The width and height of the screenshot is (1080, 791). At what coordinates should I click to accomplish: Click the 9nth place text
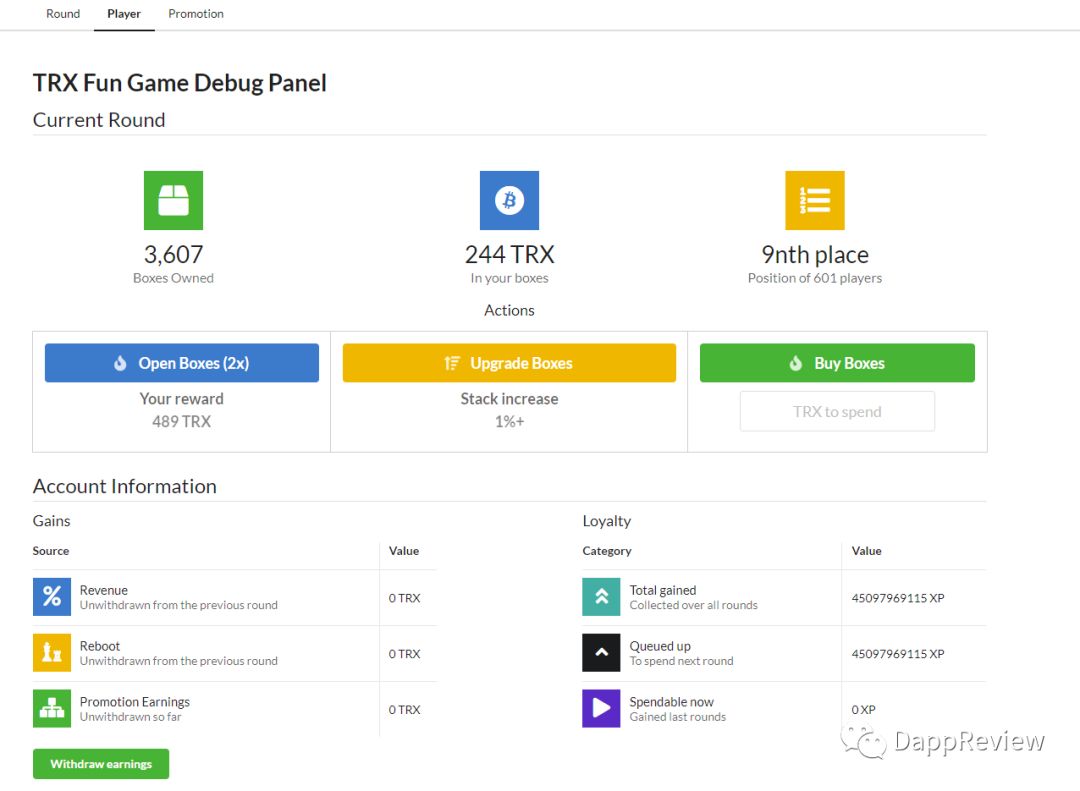[815, 255]
